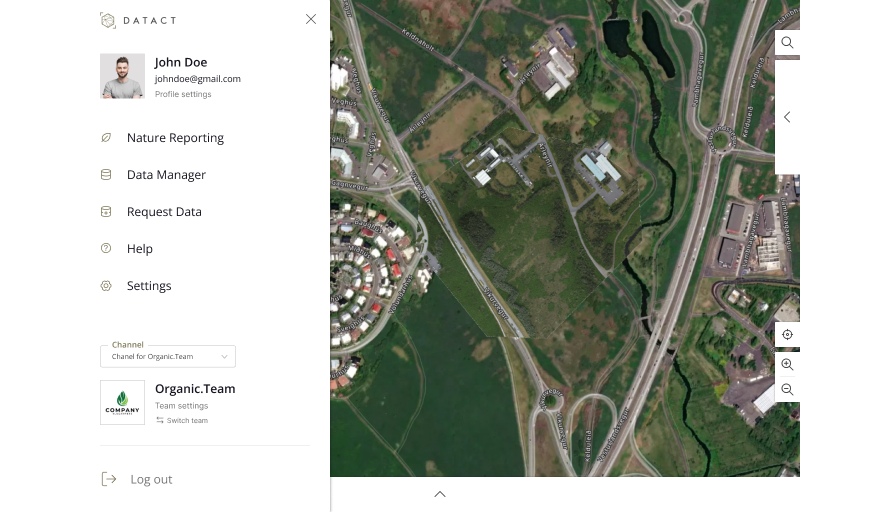
Task: Click the Nature Reporting leaf icon
Action: (x=106, y=138)
